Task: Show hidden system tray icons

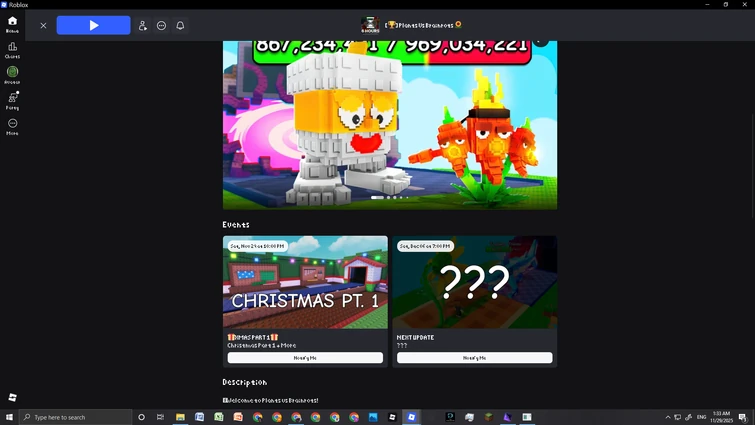Action: click(667, 417)
